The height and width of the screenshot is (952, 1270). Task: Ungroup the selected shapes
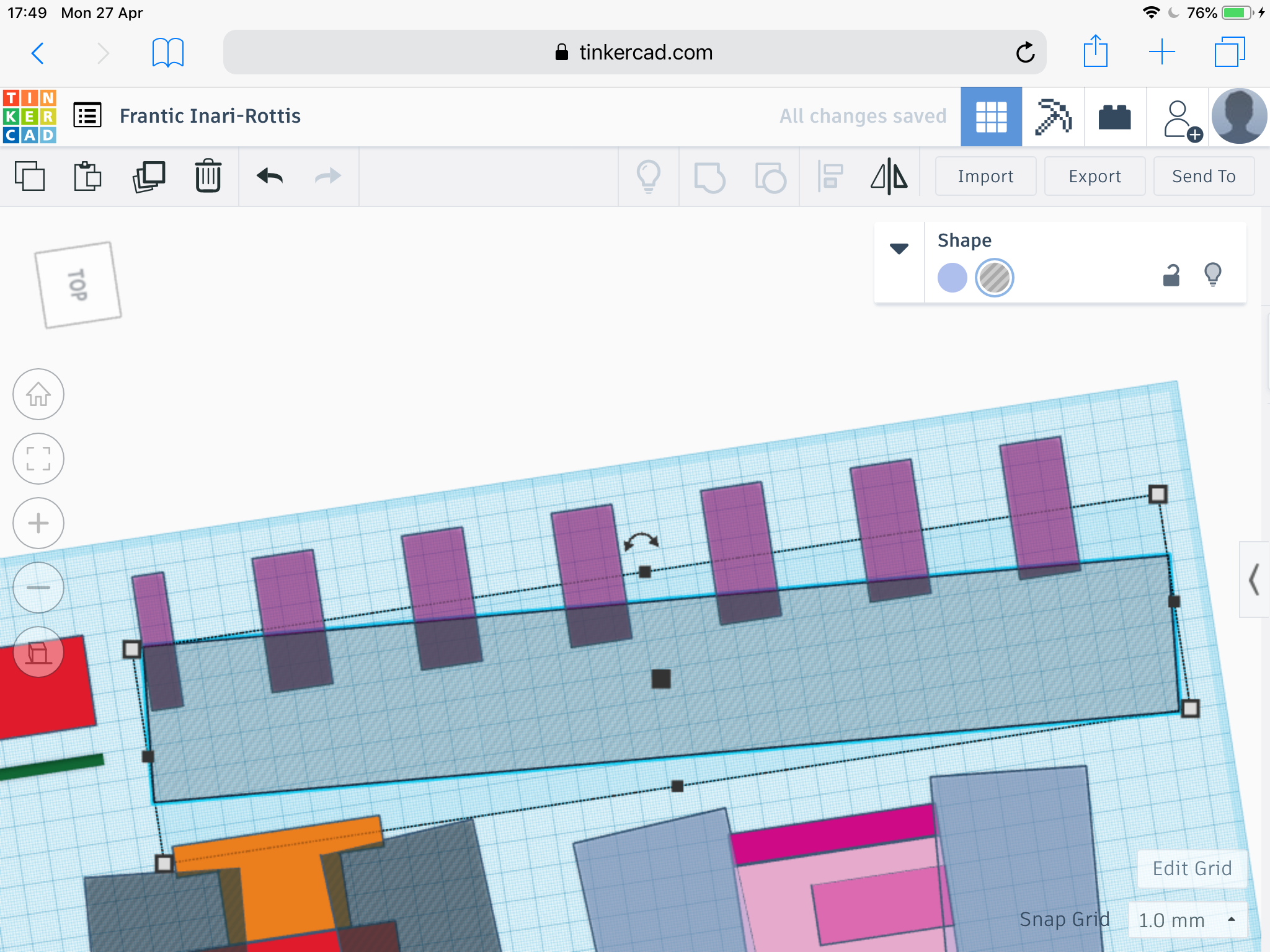pos(771,177)
